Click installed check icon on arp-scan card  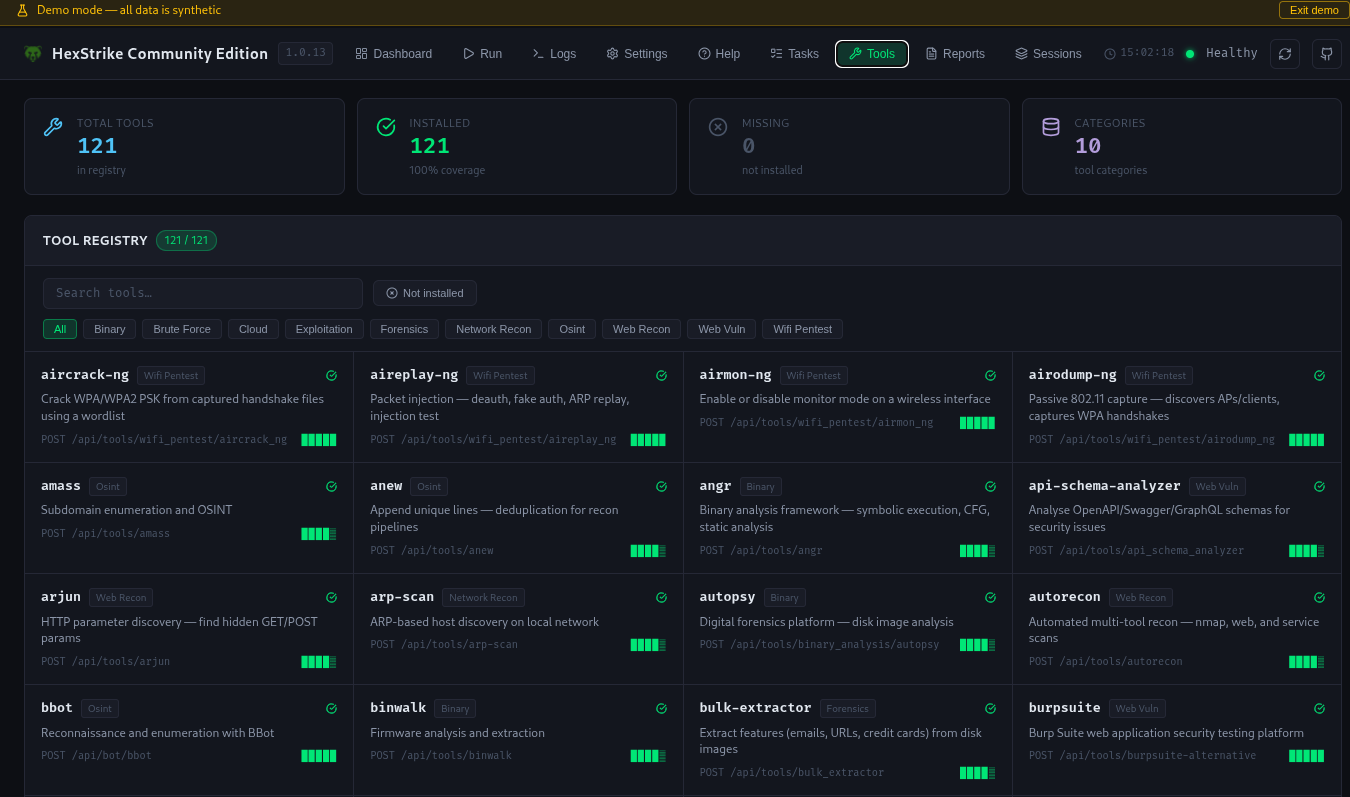(x=661, y=597)
